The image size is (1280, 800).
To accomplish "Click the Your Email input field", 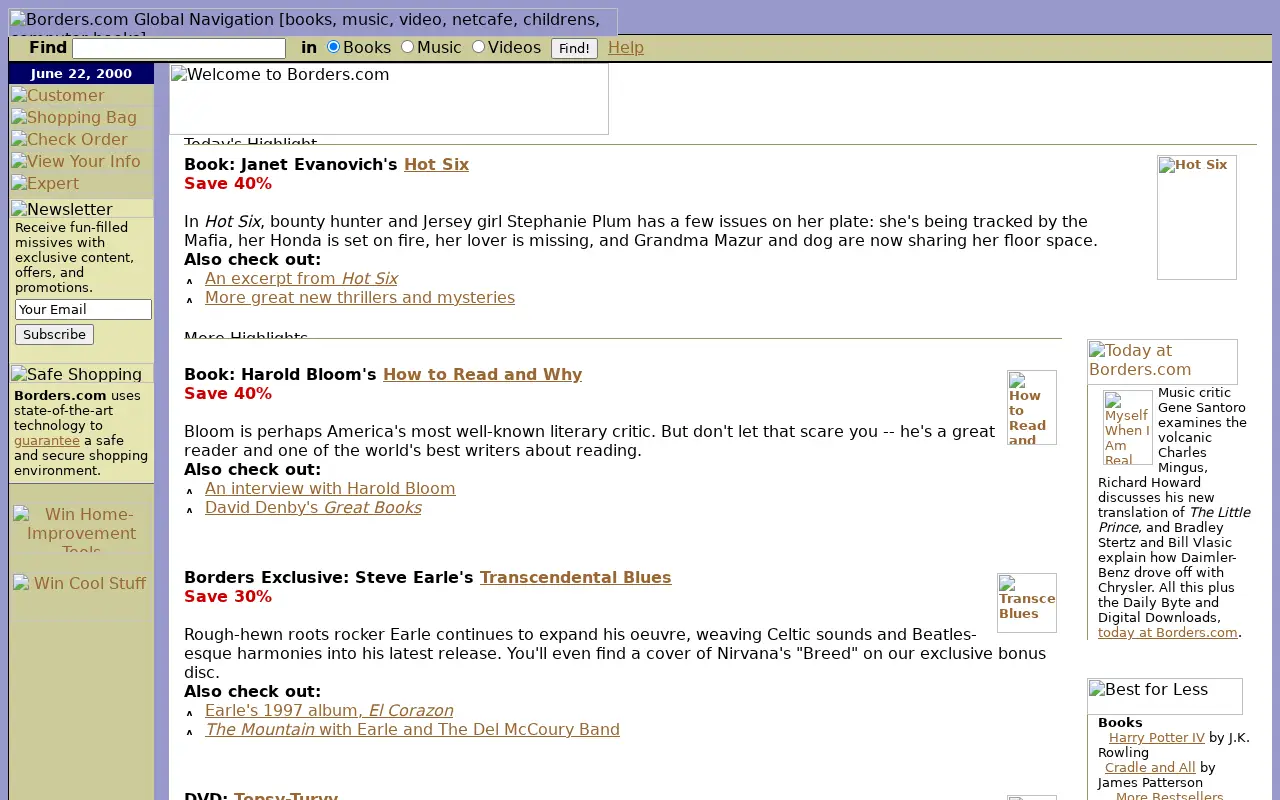I will point(83,310).
